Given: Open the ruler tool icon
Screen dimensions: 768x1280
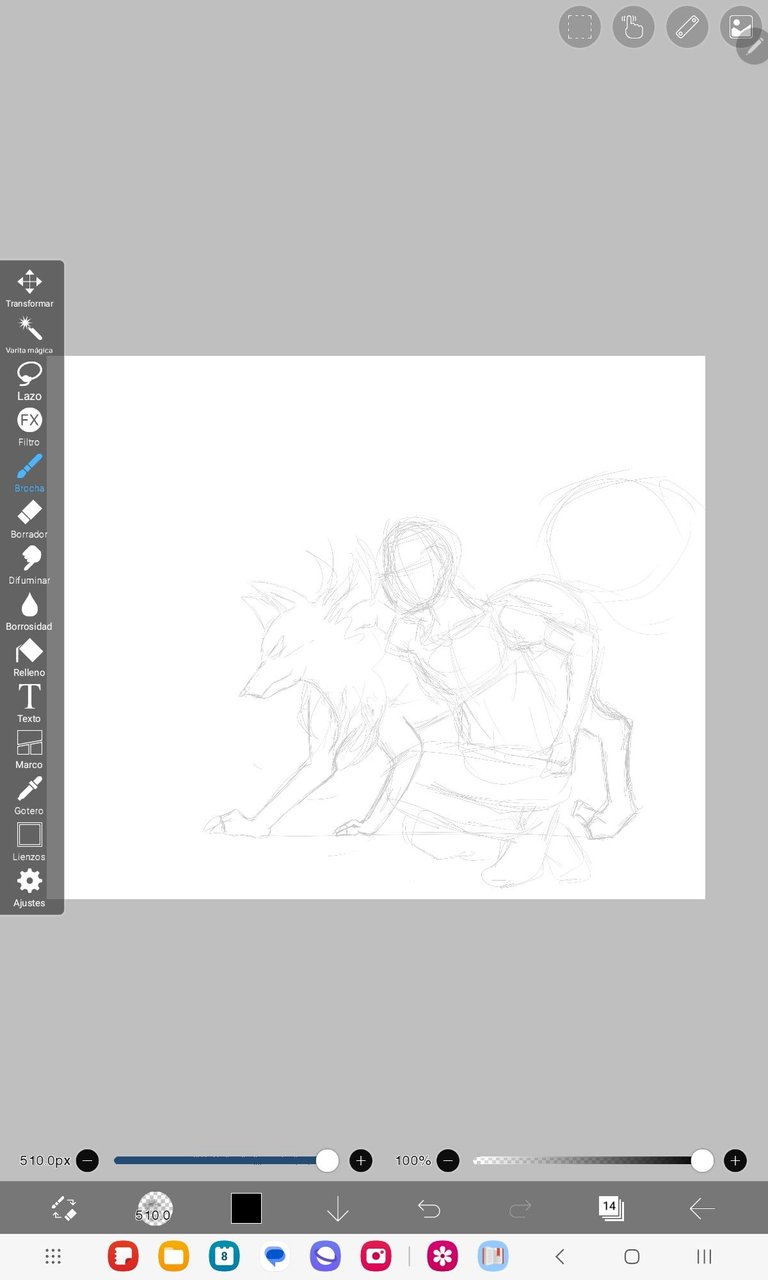Looking at the screenshot, I should coord(687,27).
